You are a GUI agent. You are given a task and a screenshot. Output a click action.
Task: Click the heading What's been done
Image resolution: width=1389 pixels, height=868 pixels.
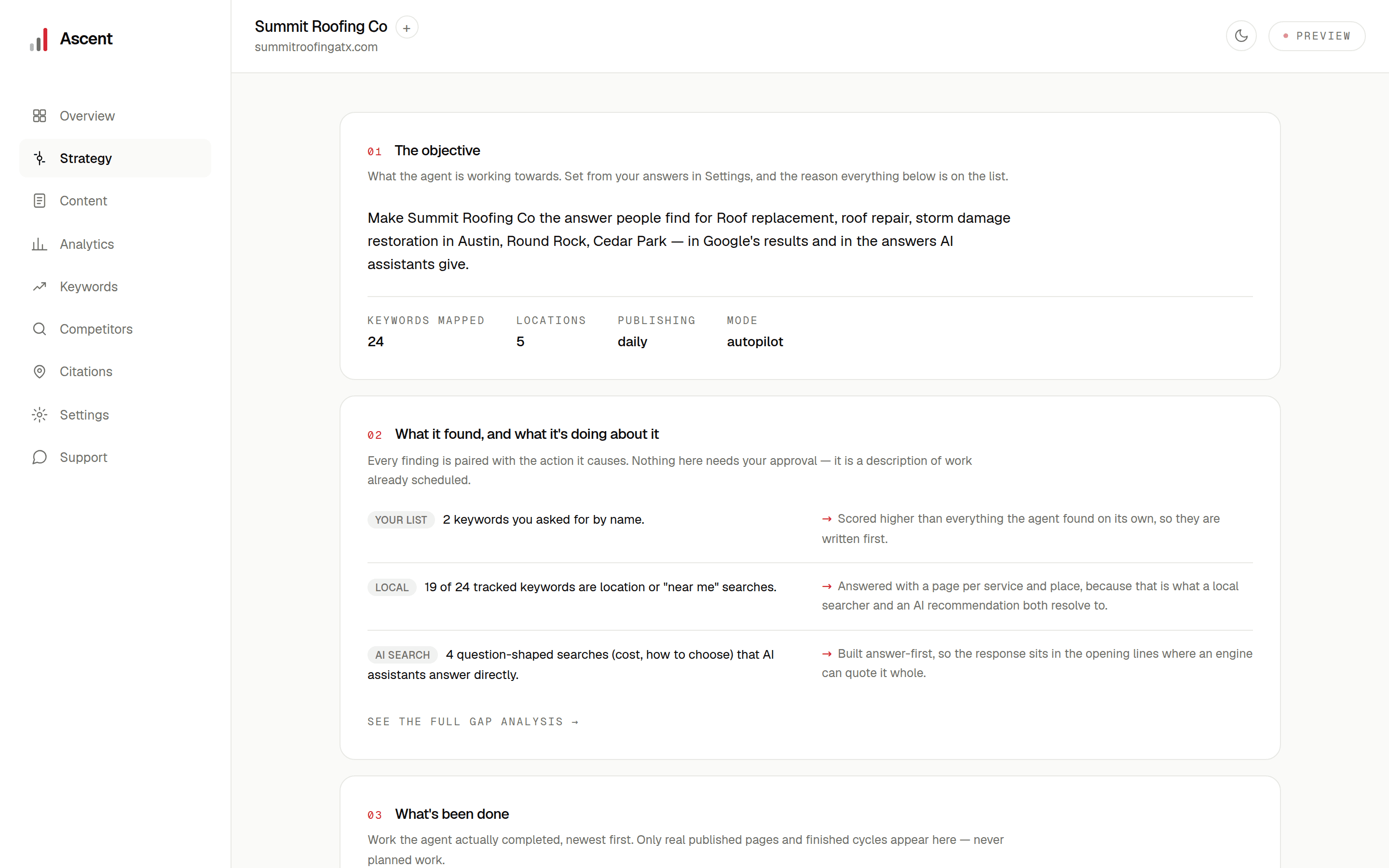[452, 814]
